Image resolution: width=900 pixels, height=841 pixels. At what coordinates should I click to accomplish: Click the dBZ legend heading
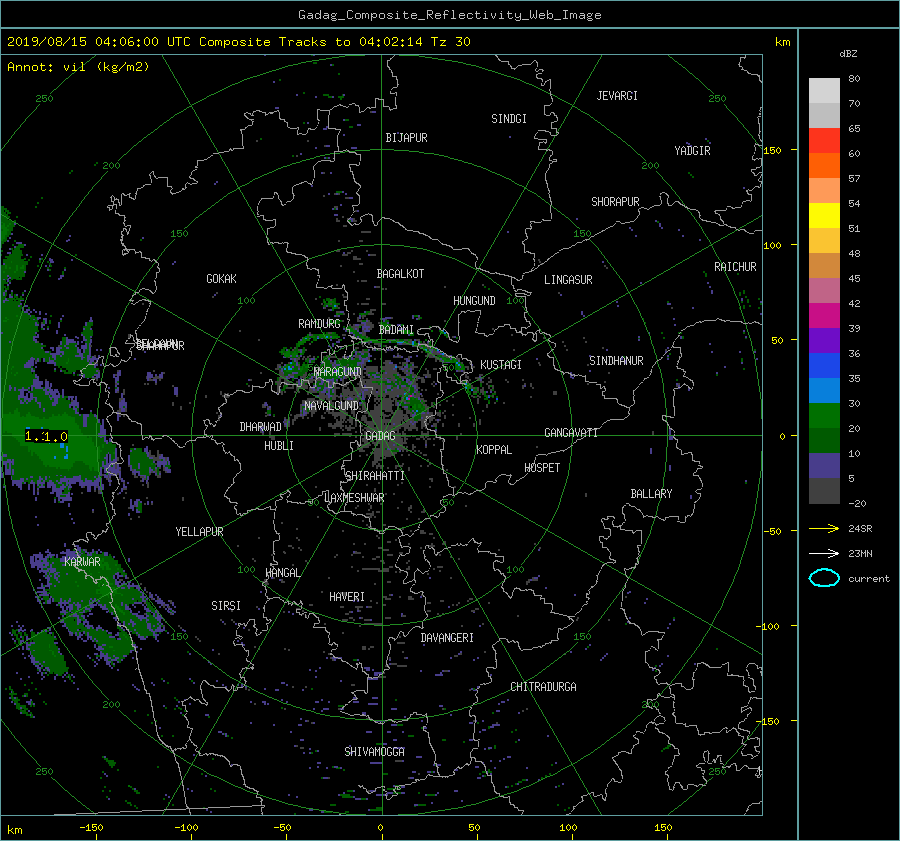(x=848, y=54)
